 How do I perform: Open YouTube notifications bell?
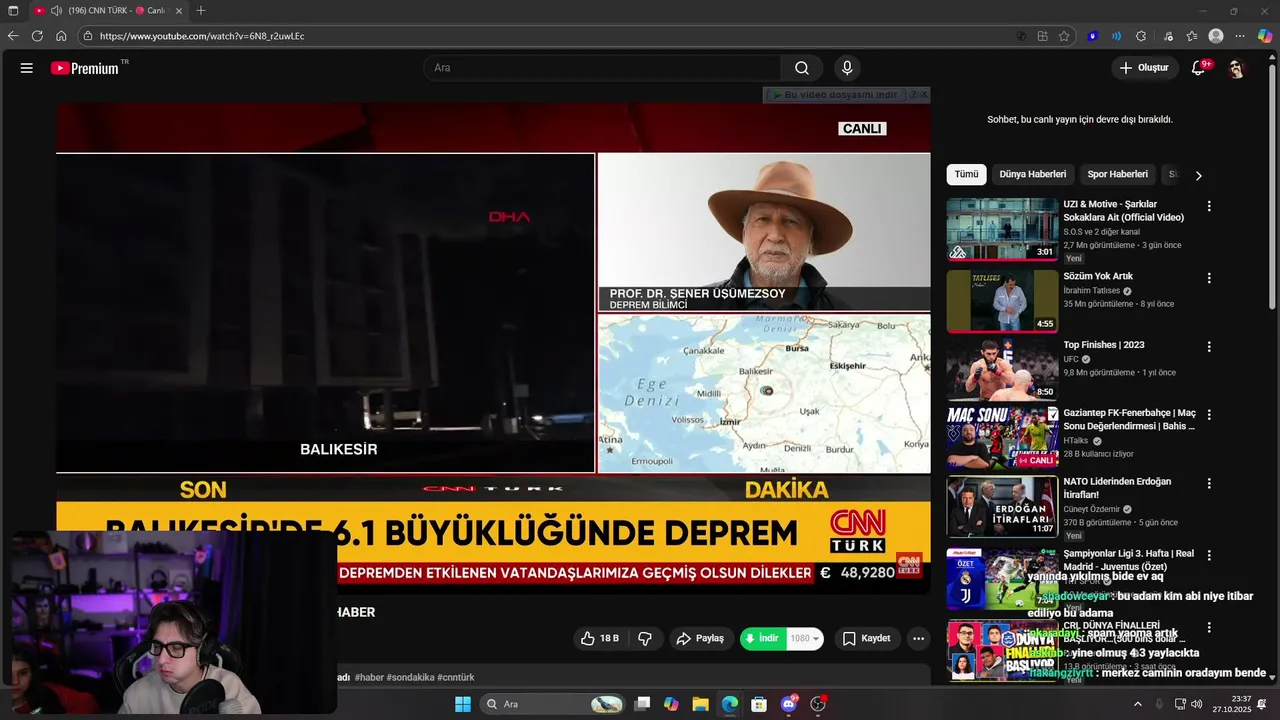[1198, 68]
